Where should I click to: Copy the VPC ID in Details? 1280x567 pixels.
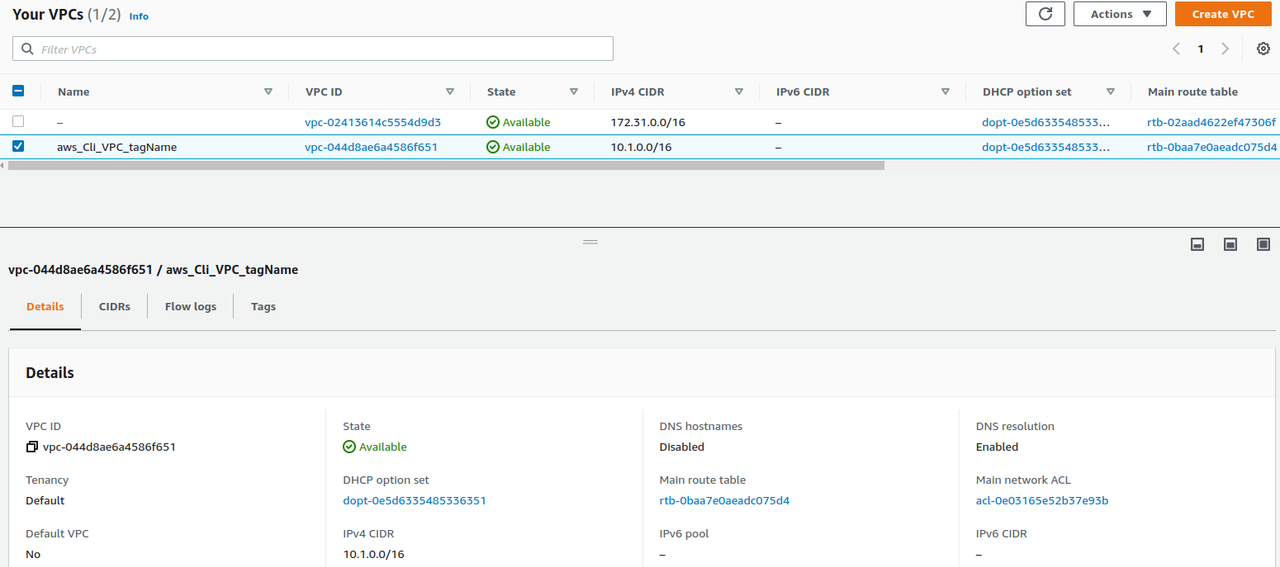32,447
